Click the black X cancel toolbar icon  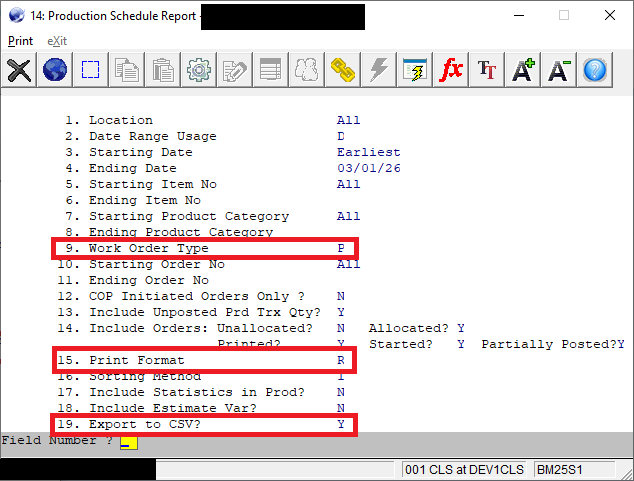pos(19,70)
